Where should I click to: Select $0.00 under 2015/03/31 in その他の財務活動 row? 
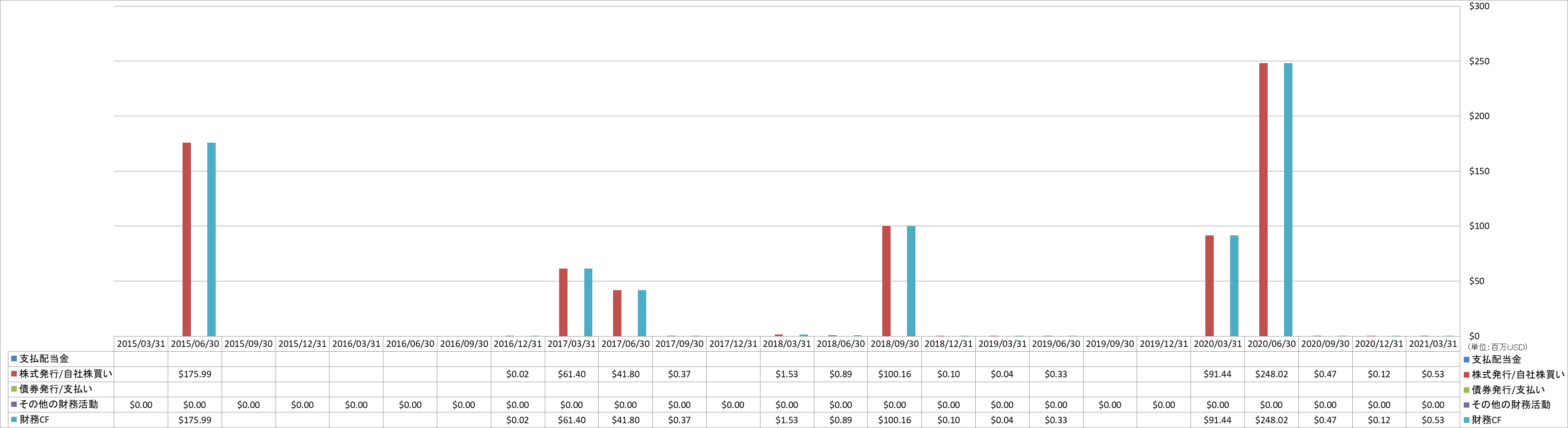tap(141, 405)
